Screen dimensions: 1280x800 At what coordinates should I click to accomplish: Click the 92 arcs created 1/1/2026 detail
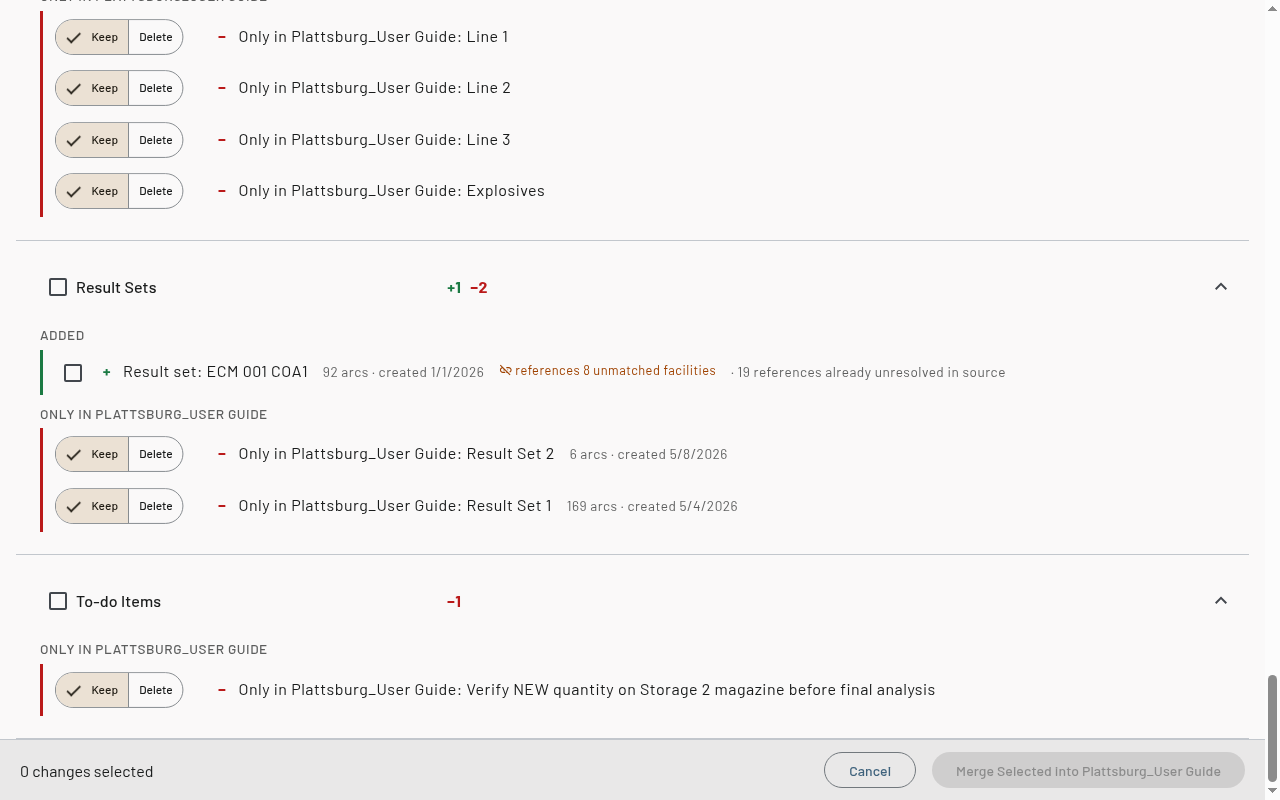(403, 372)
